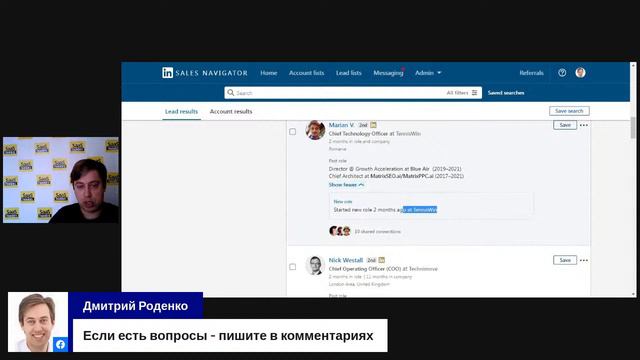Open Techniwave company link
This screenshot has width=640, height=360.
click(423, 269)
